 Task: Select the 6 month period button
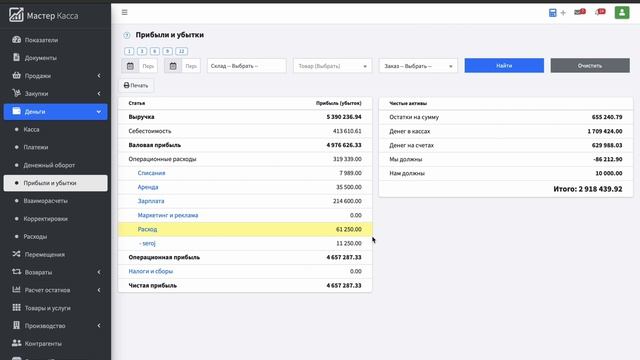[x=155, y=51]
